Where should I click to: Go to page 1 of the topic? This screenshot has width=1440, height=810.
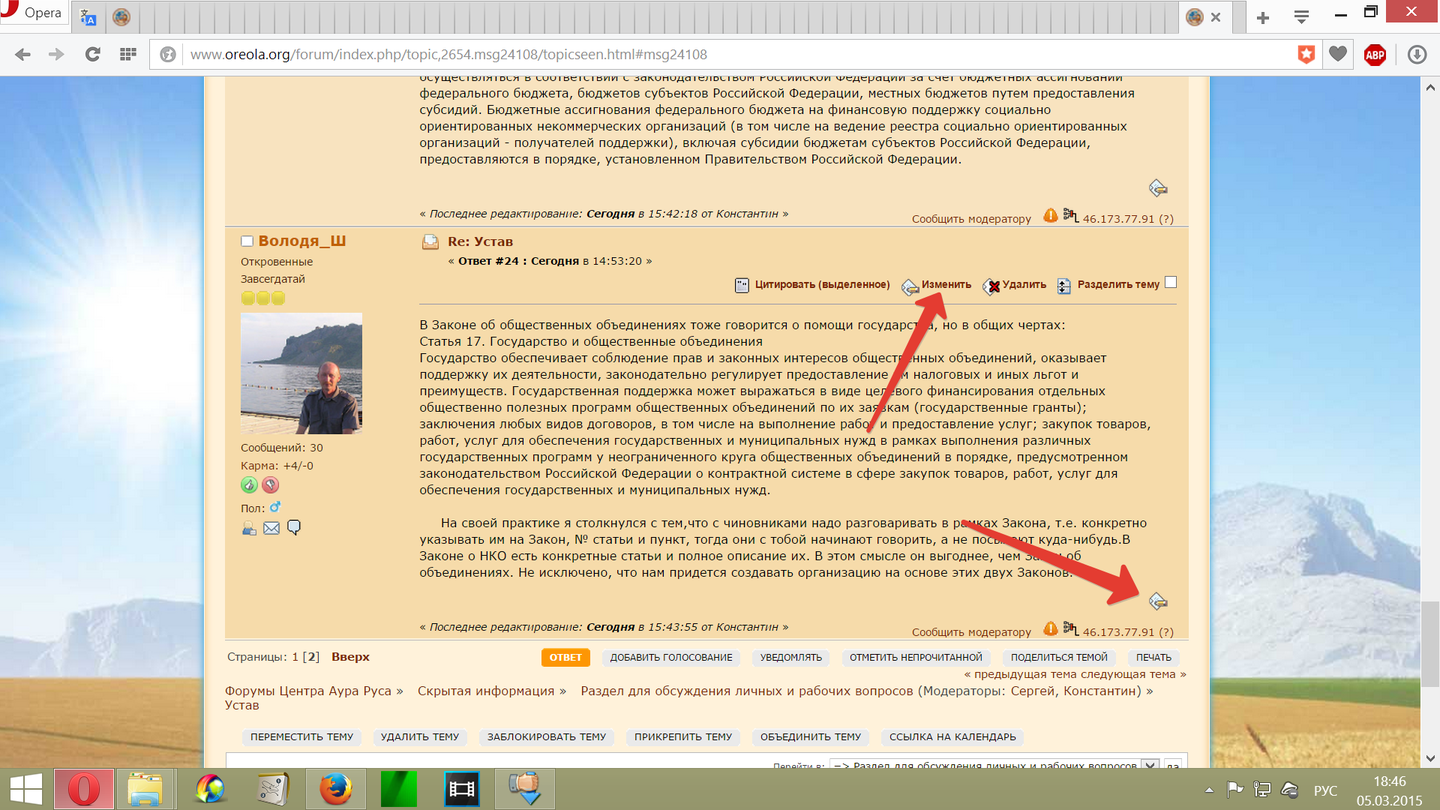pos(295,657)
